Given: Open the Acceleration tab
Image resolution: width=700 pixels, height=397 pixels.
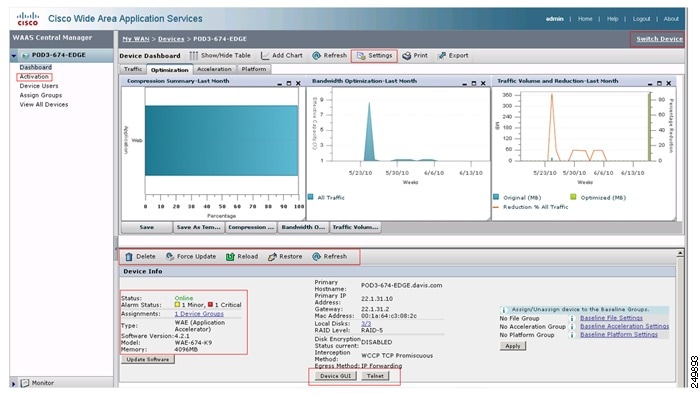Looking at the screenshot, I should [214, 69].
